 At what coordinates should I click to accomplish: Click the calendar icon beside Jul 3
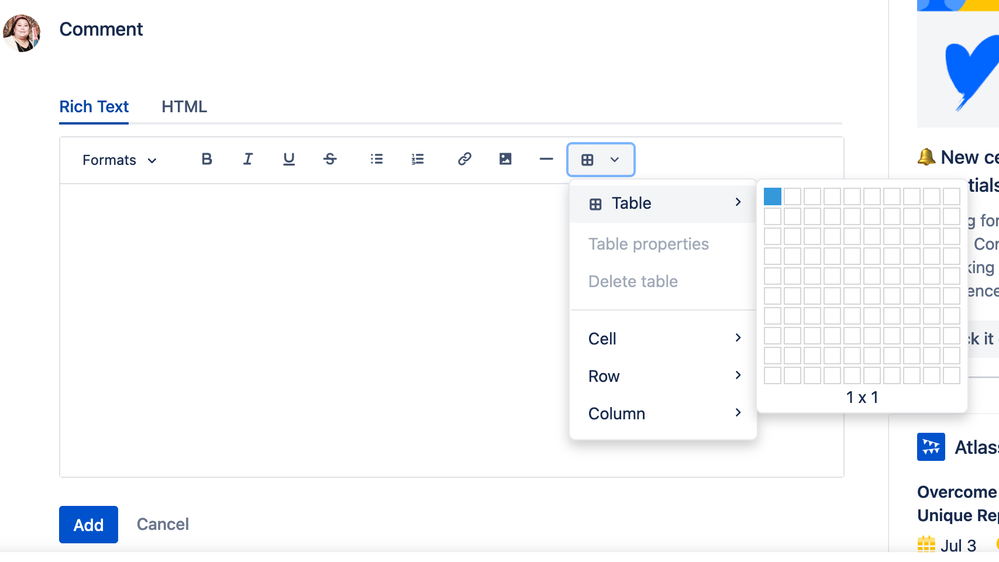coord(926,545)
